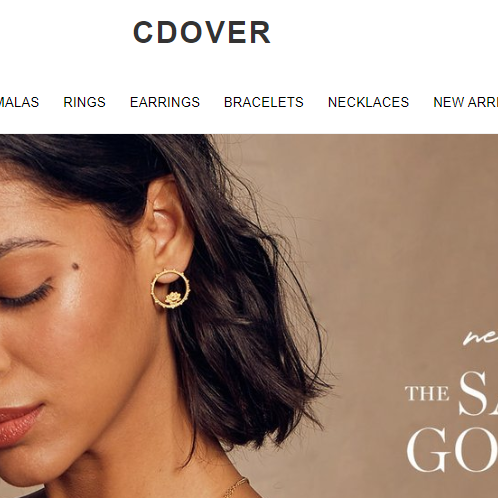Click the lotus charm inside the earring
This screenshot has height=498, width=498.
173,298
